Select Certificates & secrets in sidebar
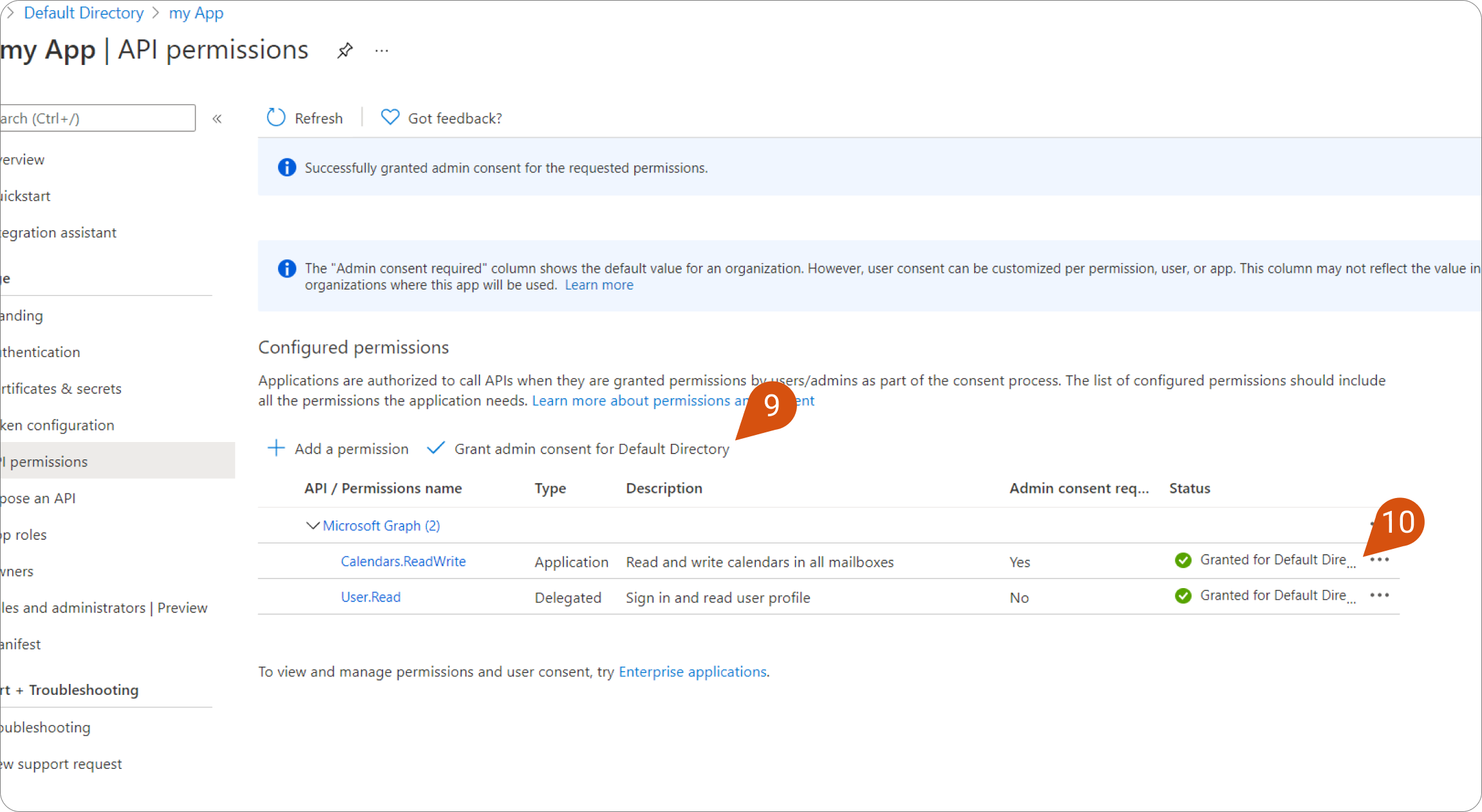 (61, 389)
